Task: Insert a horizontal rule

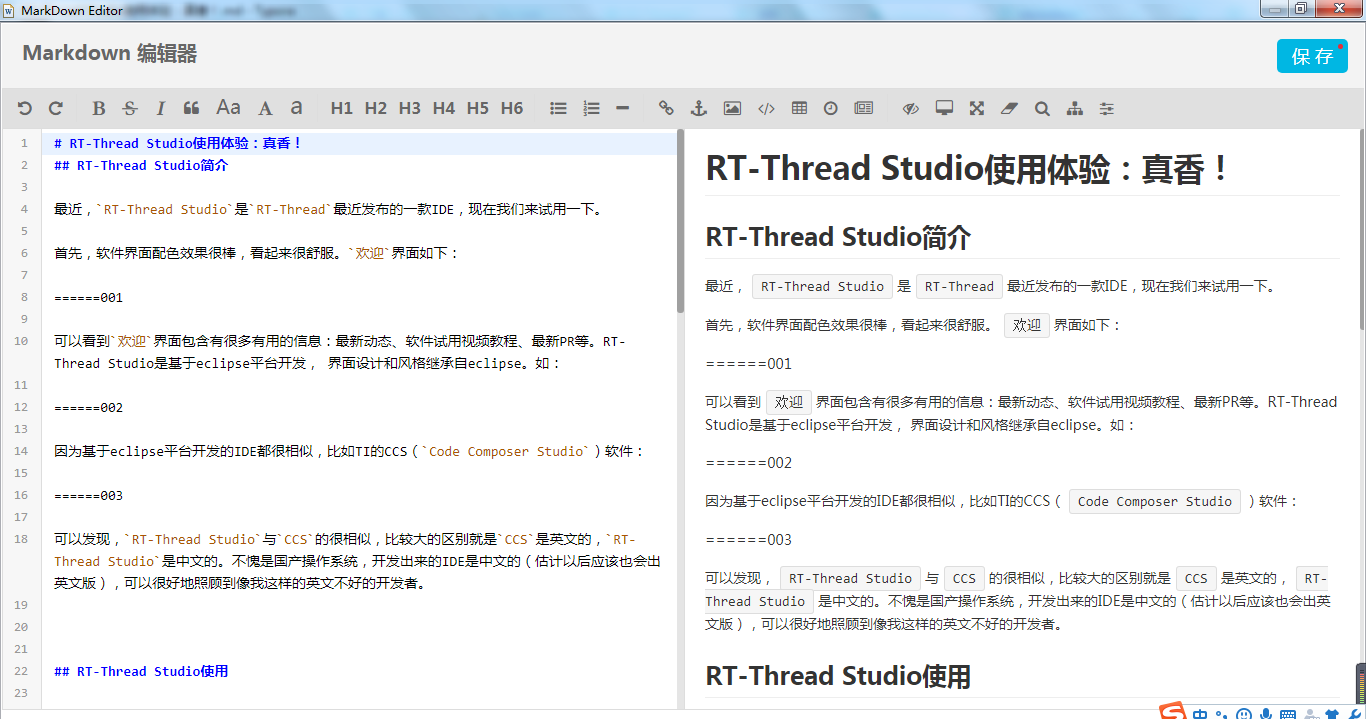Action: tap(624, 107)
